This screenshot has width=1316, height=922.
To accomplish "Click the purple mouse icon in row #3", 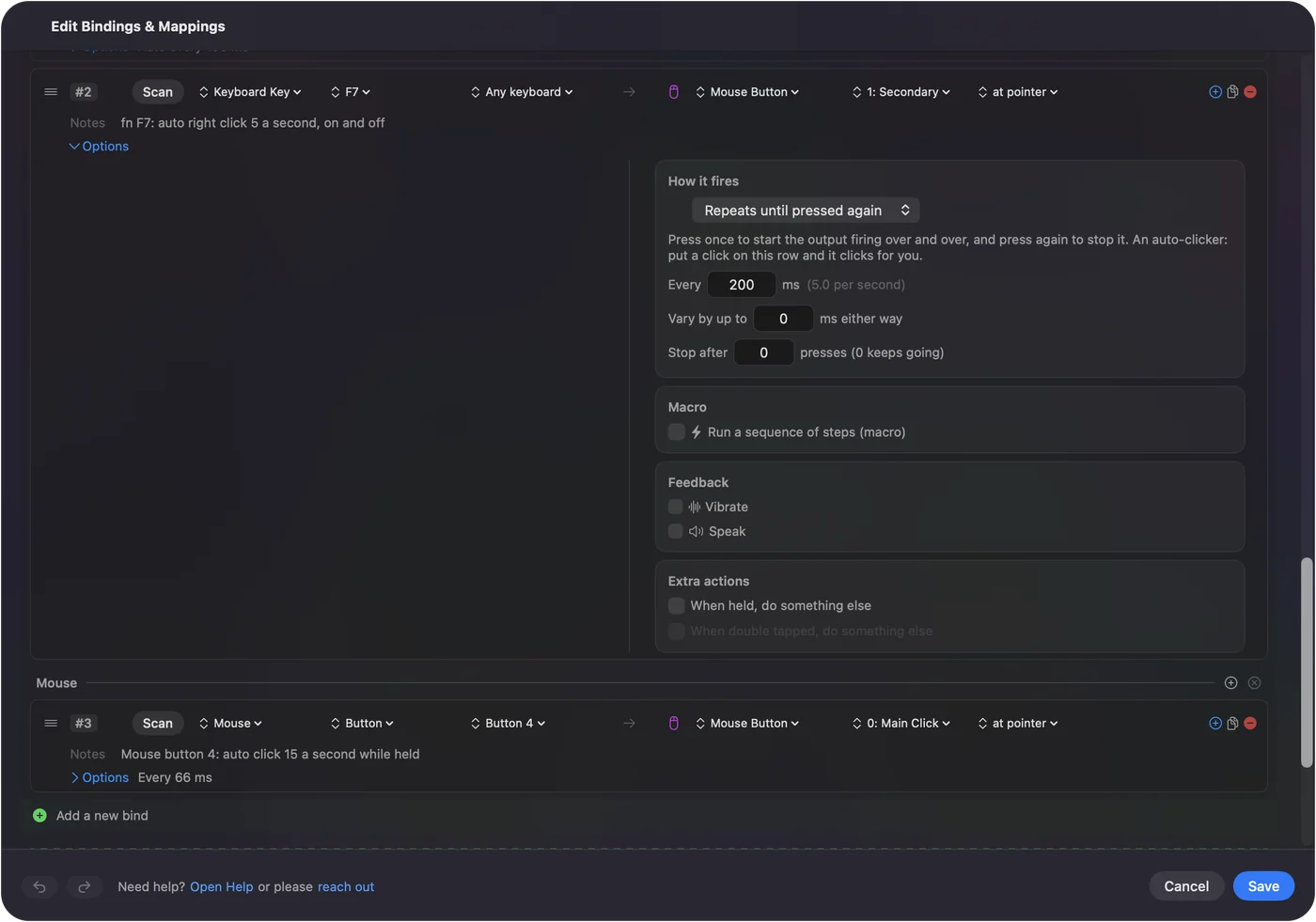I will [x=674, y=724].
